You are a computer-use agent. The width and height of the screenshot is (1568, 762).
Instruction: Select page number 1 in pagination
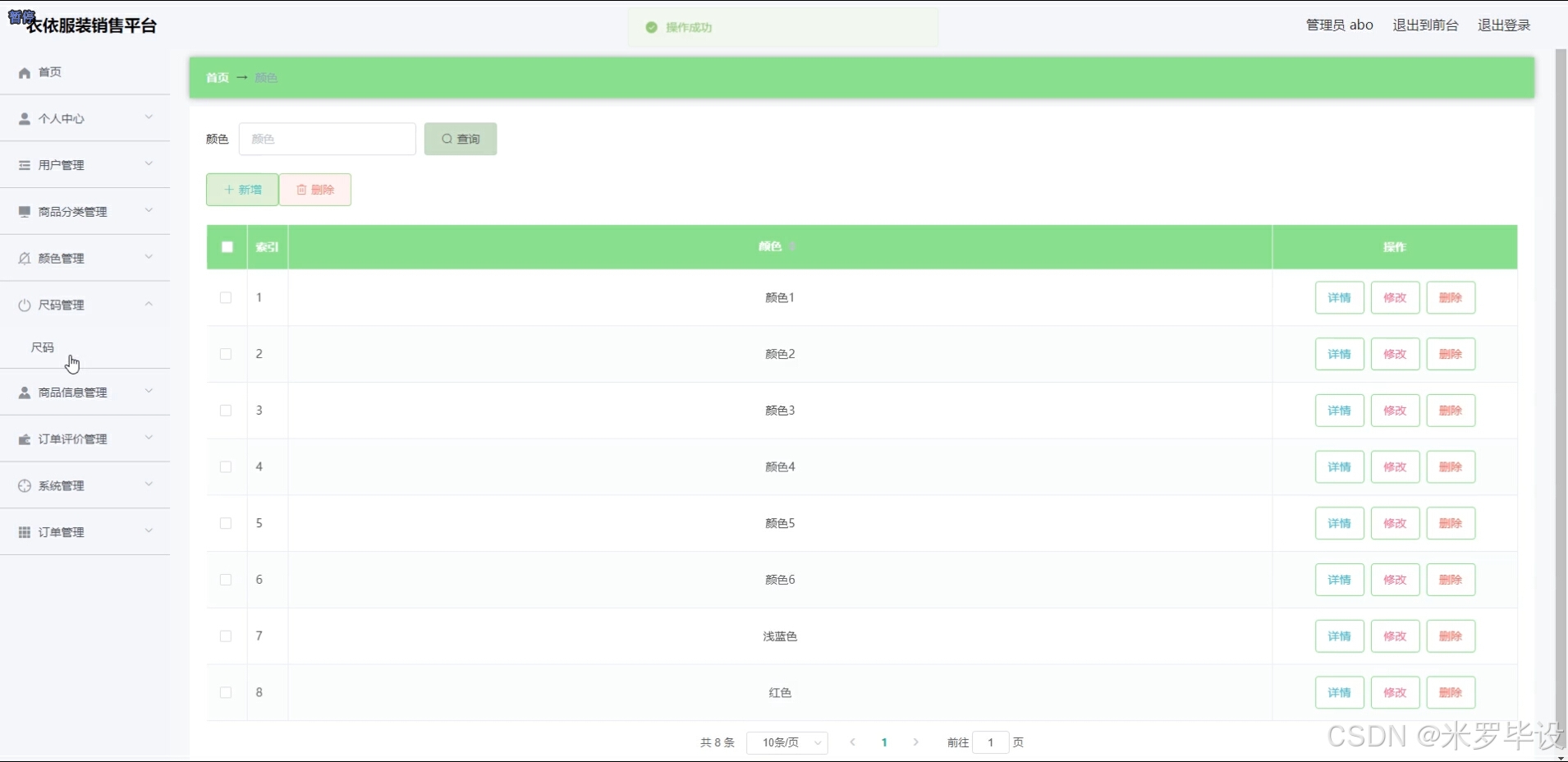click(884, 742)
